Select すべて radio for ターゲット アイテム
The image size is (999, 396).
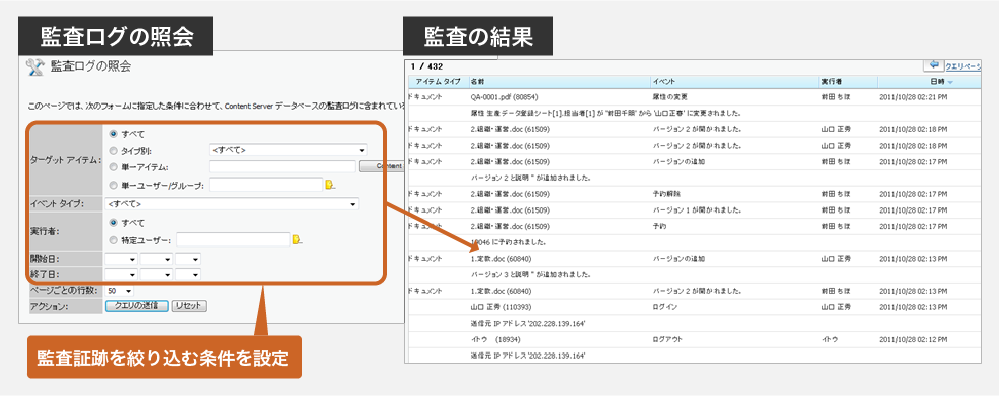click(113, 134)
